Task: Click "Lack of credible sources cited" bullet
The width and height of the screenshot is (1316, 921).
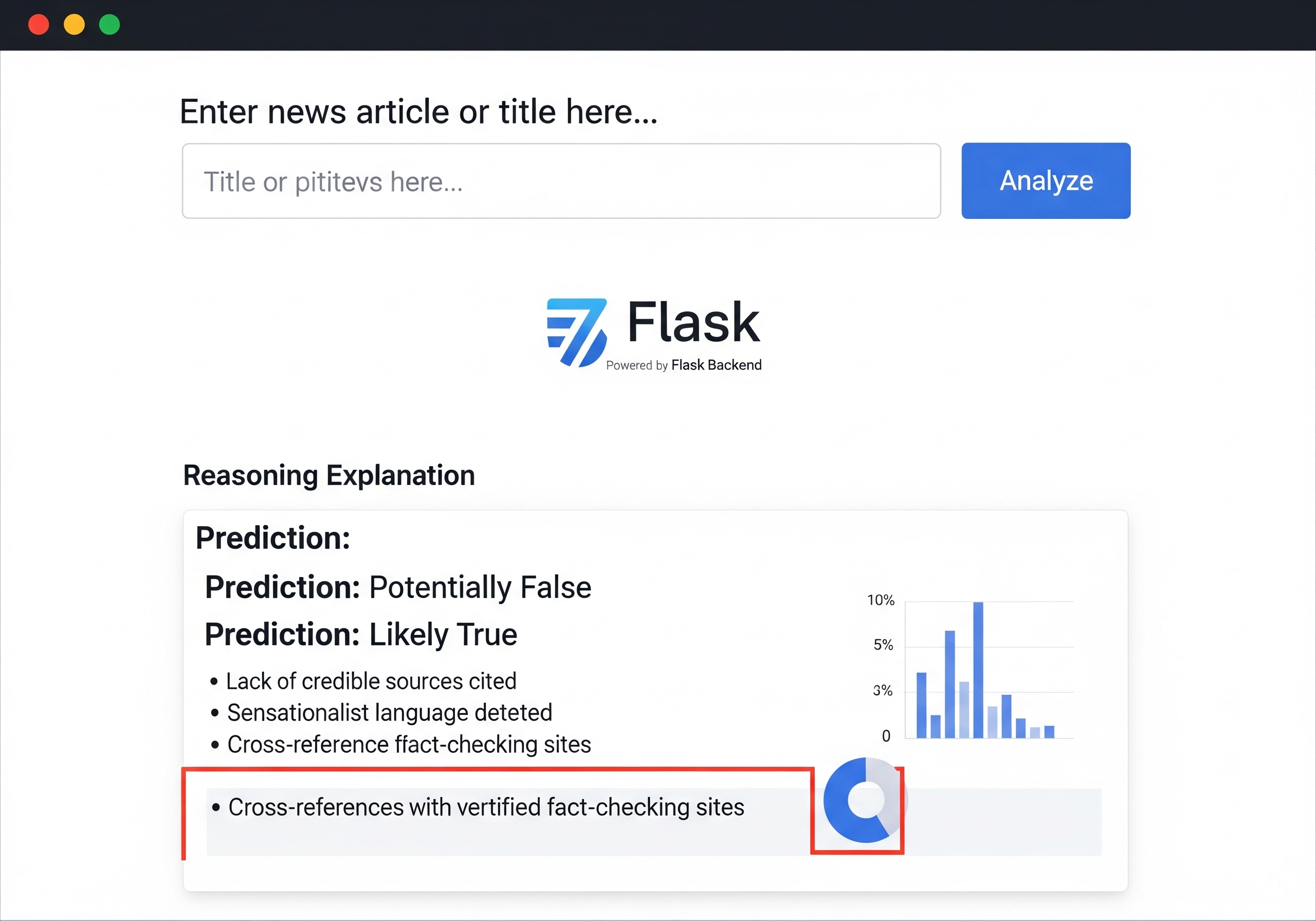Action: click(371, 681)
